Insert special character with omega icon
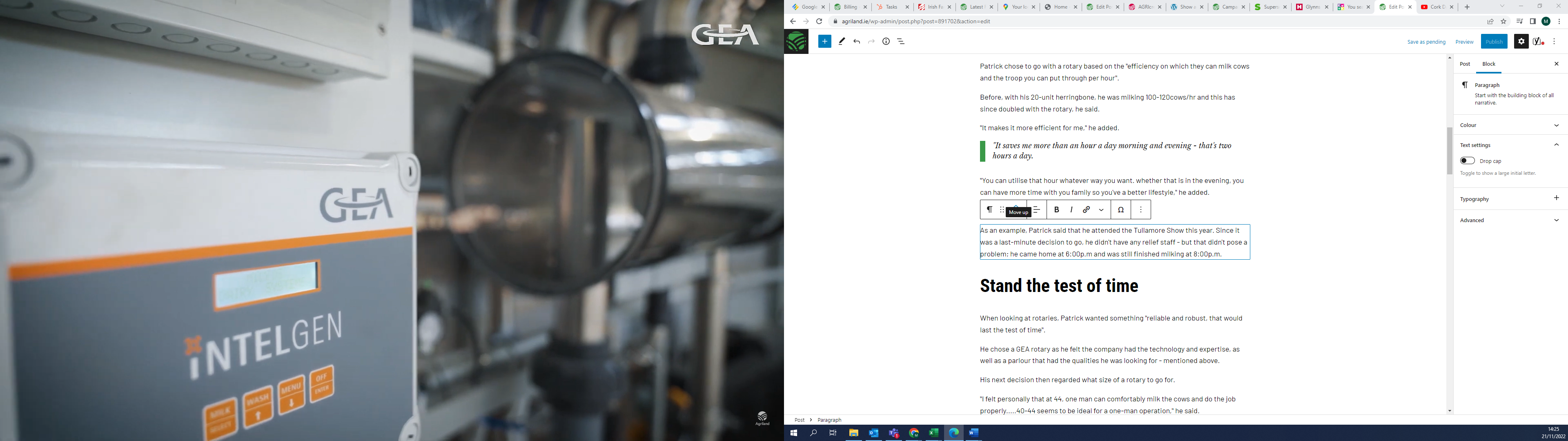Viewport: 1568px width, 441px height. pyautogui.click(x=1120, y=209)
